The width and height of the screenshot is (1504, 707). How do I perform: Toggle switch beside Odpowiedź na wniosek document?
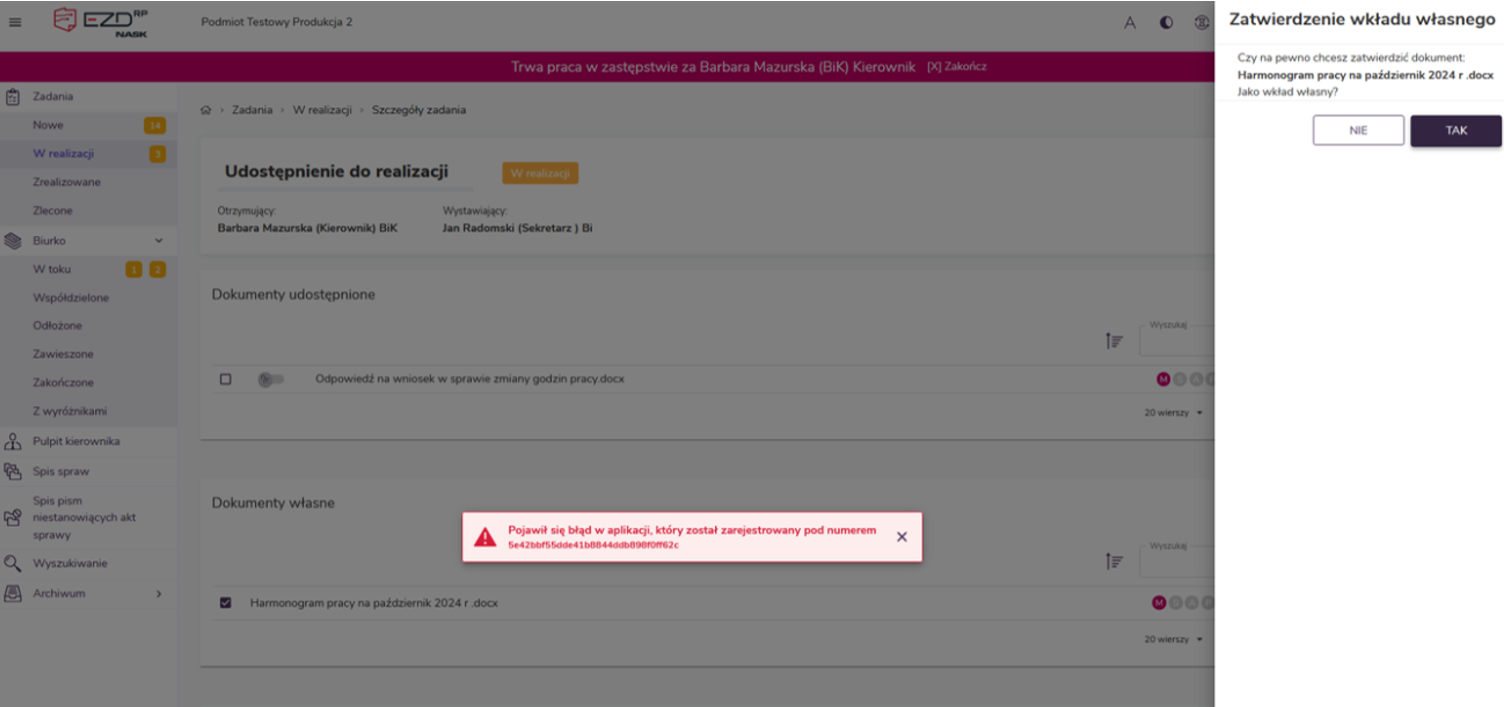[x=270, y=379]
